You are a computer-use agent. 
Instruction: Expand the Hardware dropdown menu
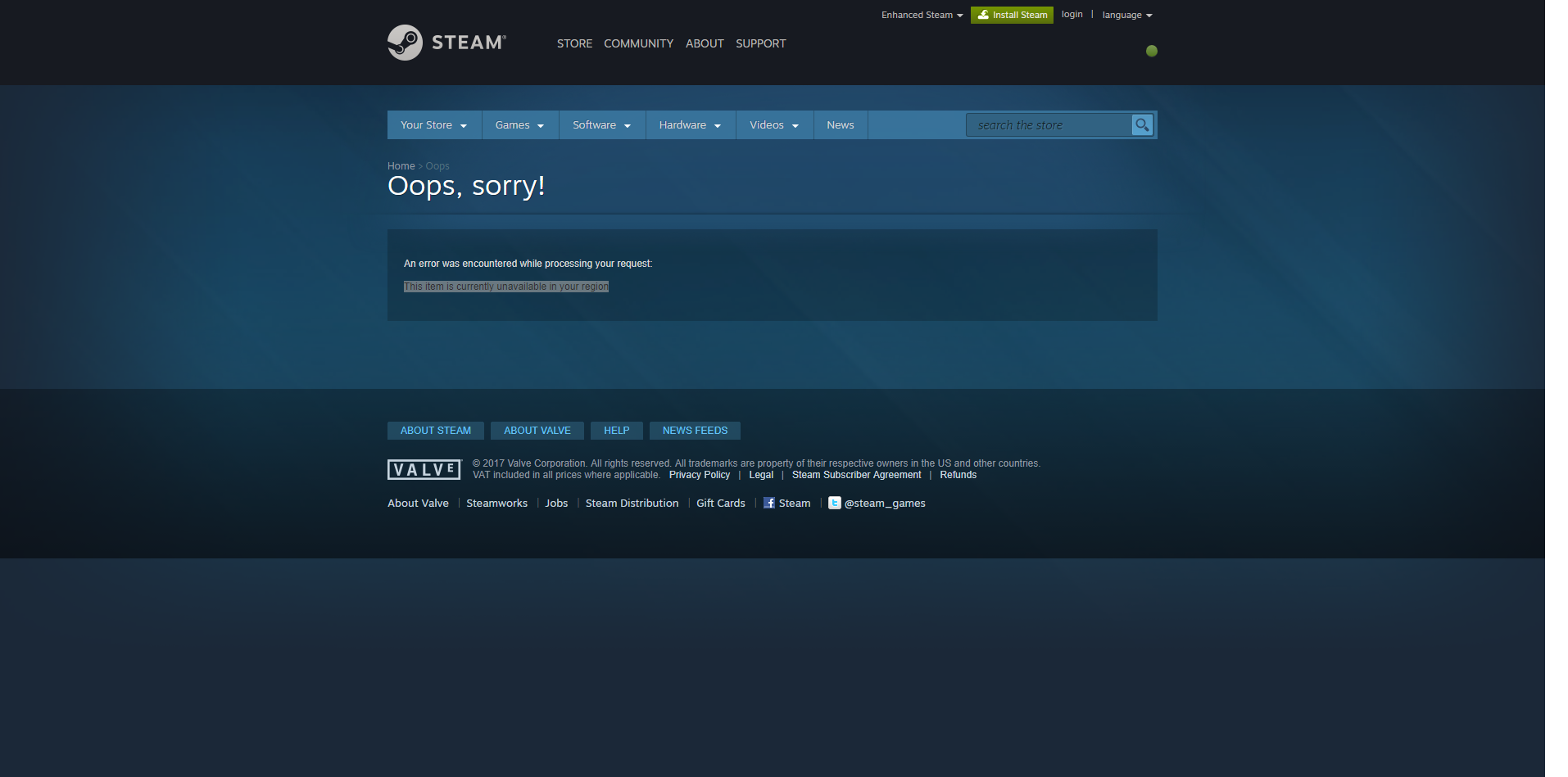[691, 124]
